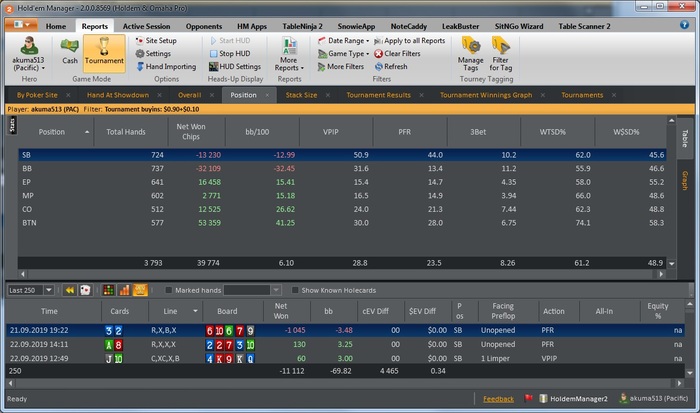The height and width of the screenshot is (413, 700).
Task: Select the CO position row
Action: coord(342,209)
